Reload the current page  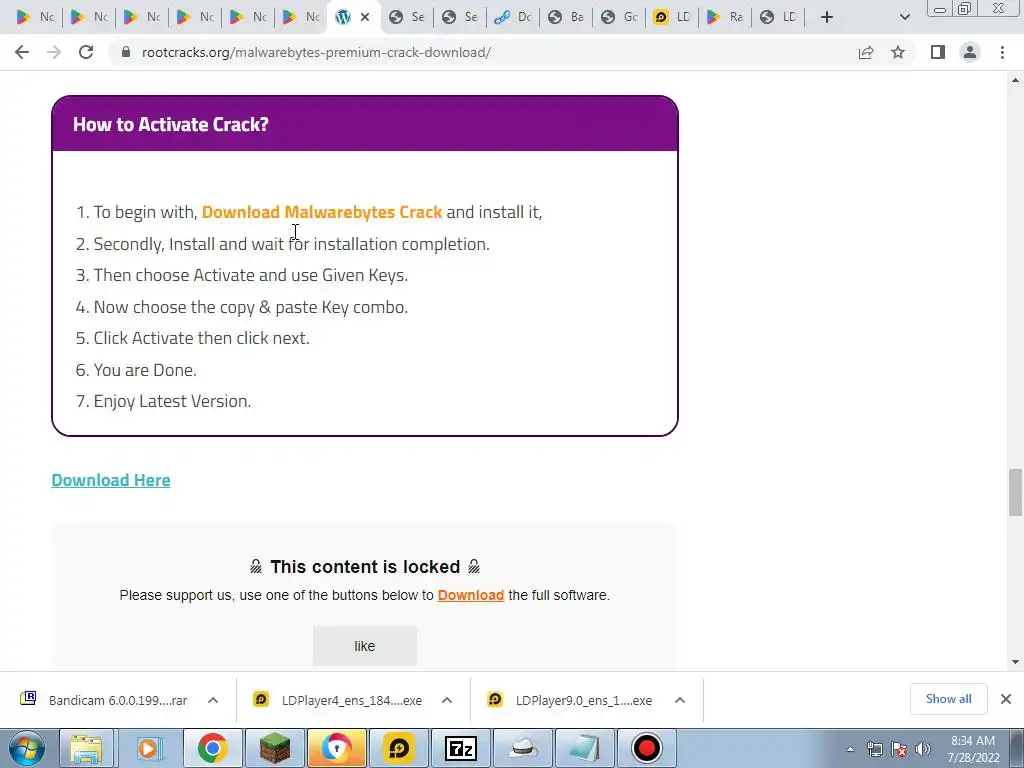tap(86, 52)
